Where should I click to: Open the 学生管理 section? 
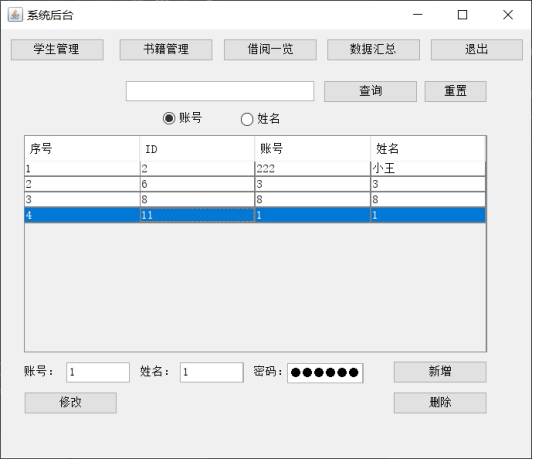point(57,50)
